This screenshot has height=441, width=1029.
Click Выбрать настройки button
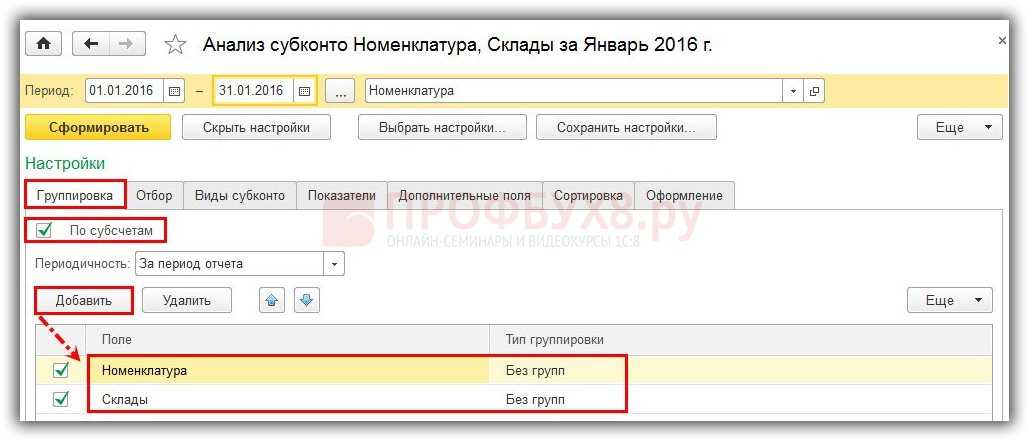click(x=442, y=127)
